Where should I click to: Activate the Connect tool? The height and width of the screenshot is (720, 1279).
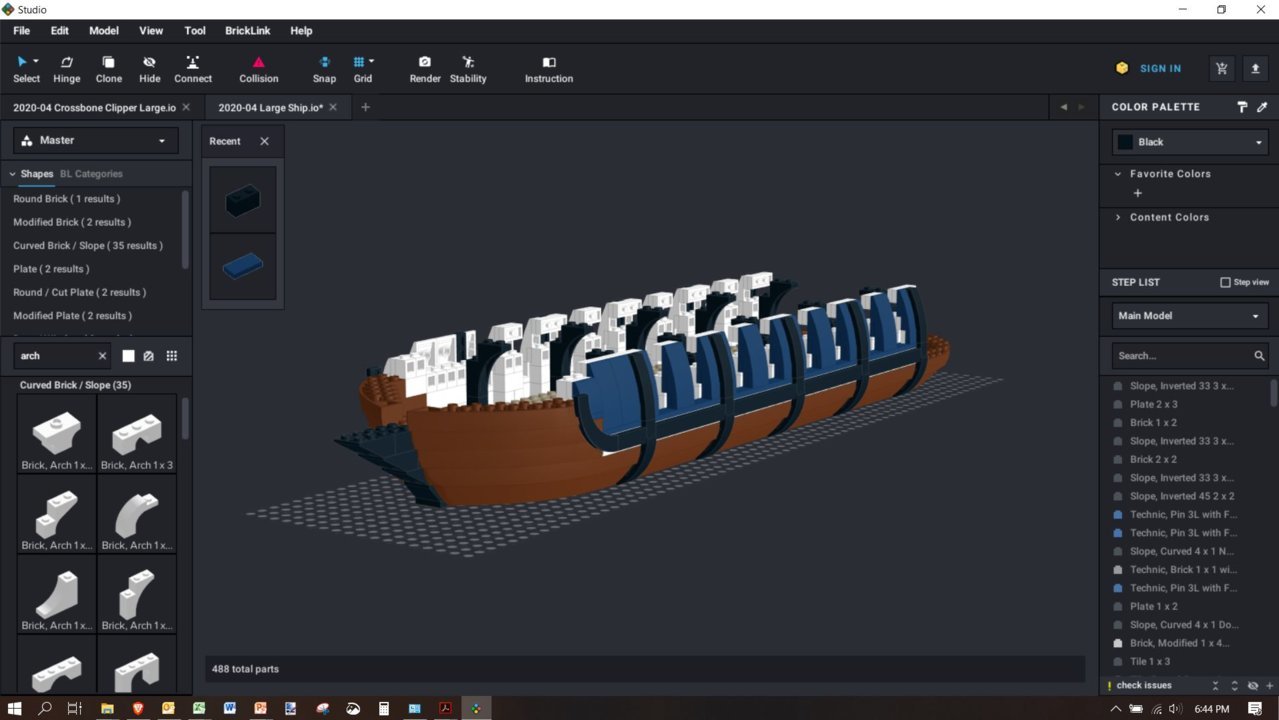click(193, 69)
